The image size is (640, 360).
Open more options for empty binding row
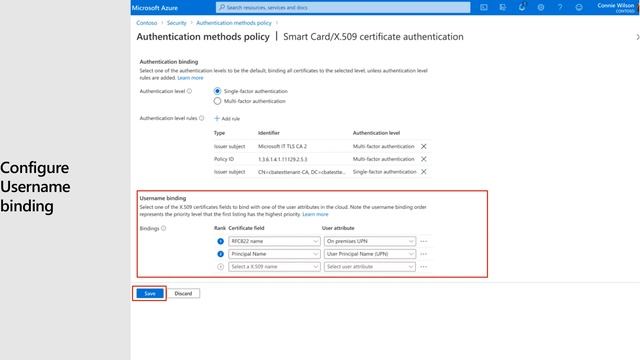424,267
